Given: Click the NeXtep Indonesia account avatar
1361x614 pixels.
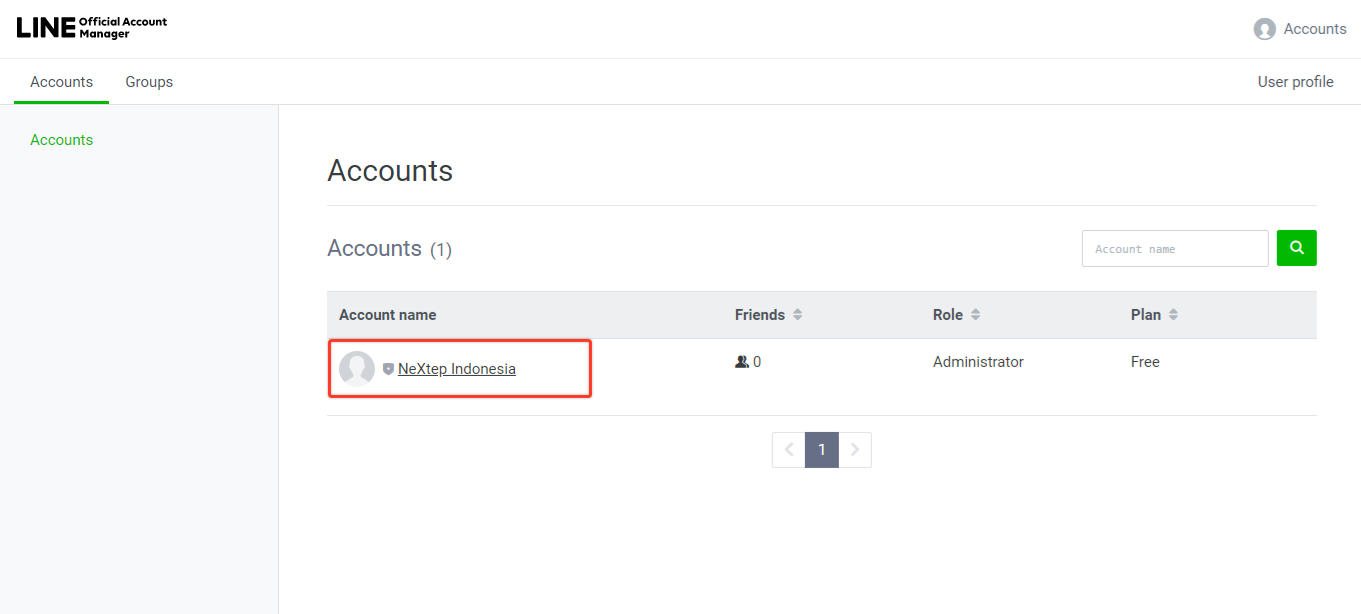Looking at the screenshot, I should click(357, 369).
